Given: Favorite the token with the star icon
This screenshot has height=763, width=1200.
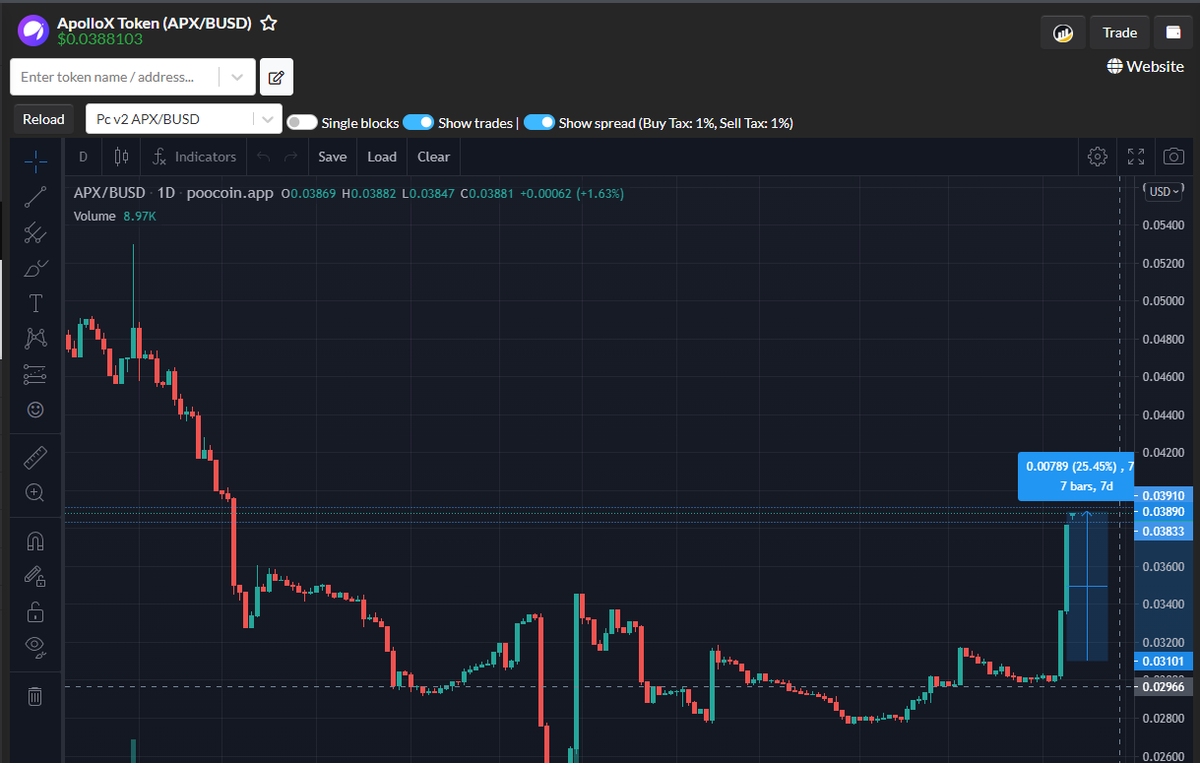Looking at the screenshot, I should (x=269, y=22).
